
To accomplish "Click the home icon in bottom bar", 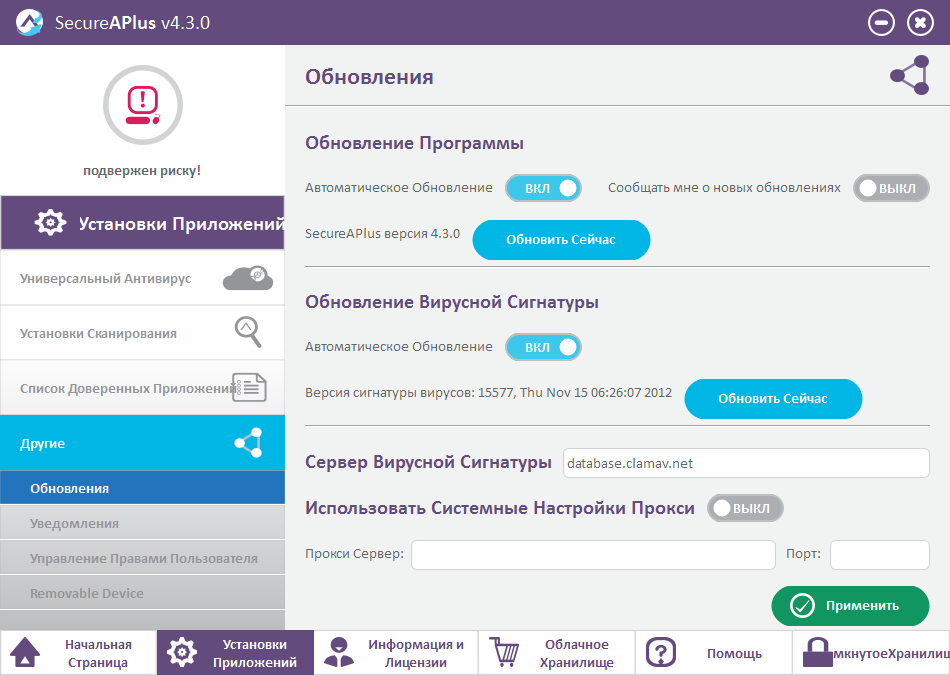I will coord(25,653).
